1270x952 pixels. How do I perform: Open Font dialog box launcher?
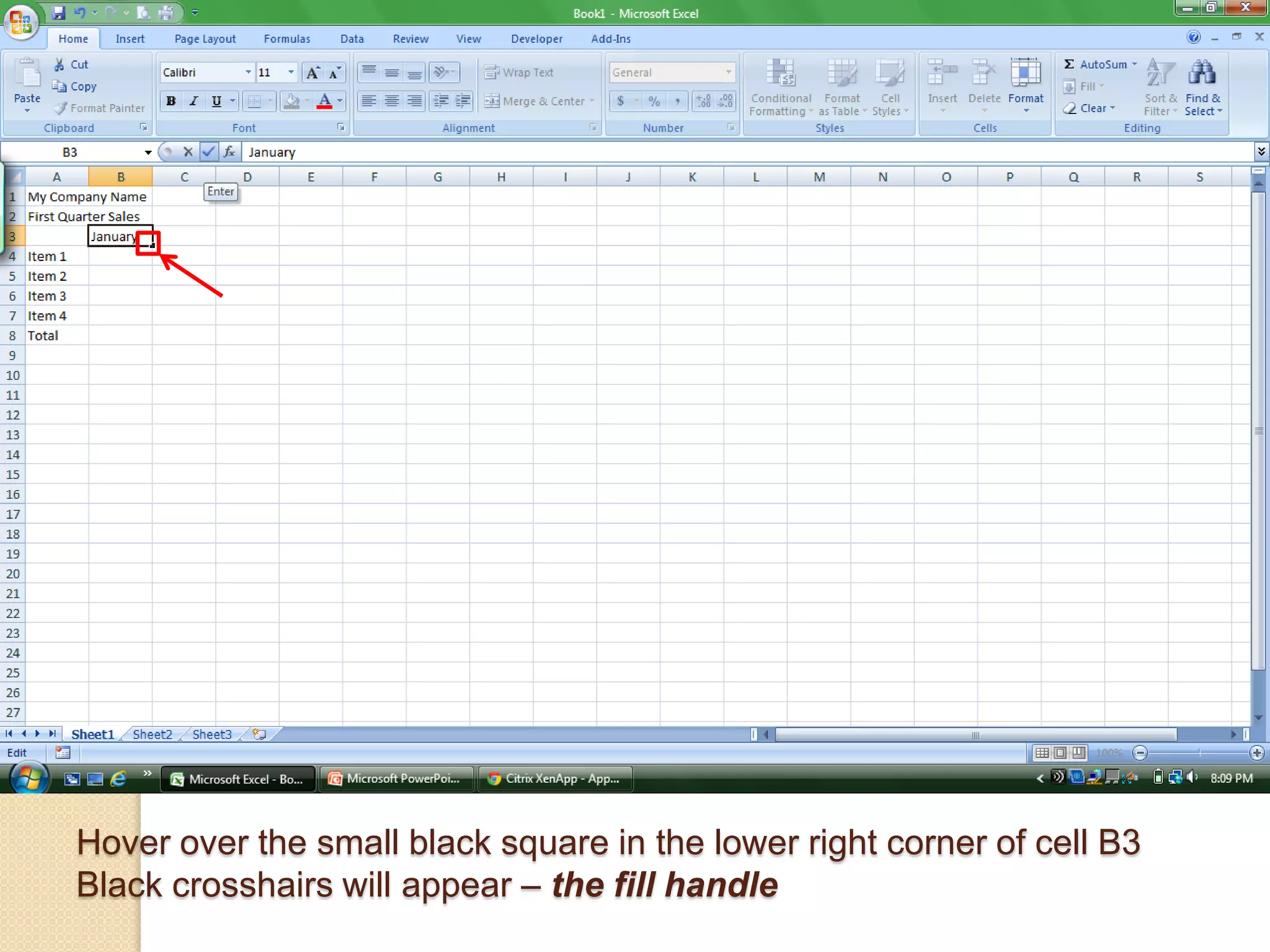pos(340,128)
